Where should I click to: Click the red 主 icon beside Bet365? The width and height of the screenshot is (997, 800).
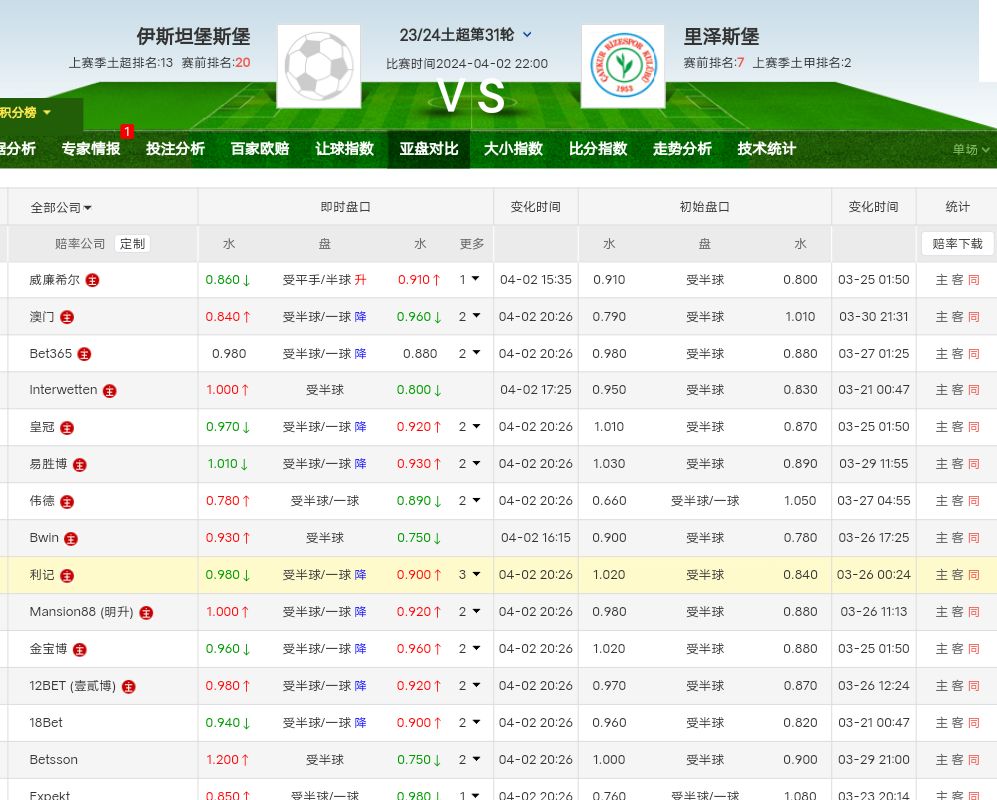84,354
